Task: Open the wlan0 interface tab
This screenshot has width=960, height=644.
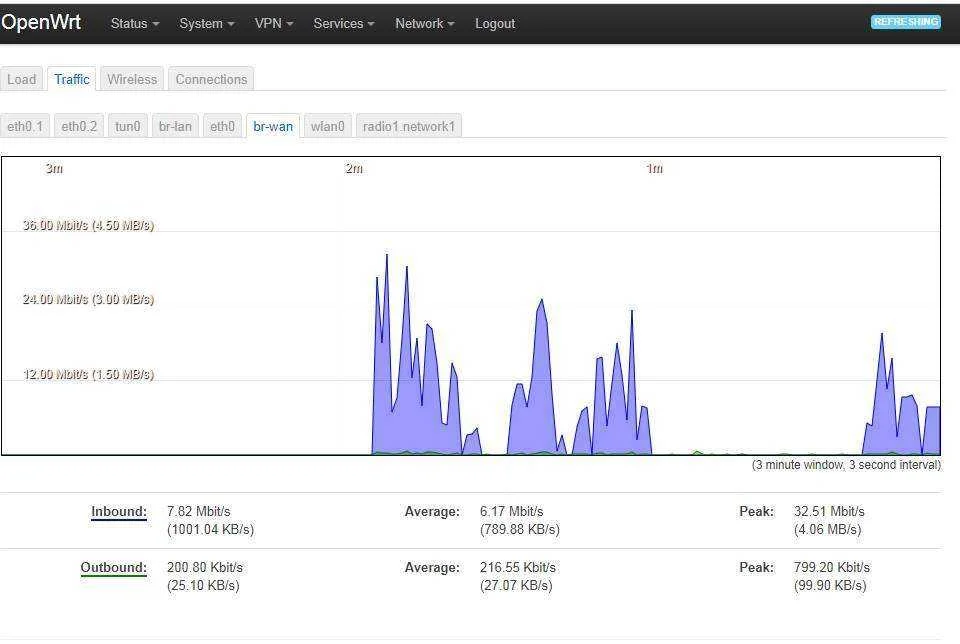Action: (328, 126)
